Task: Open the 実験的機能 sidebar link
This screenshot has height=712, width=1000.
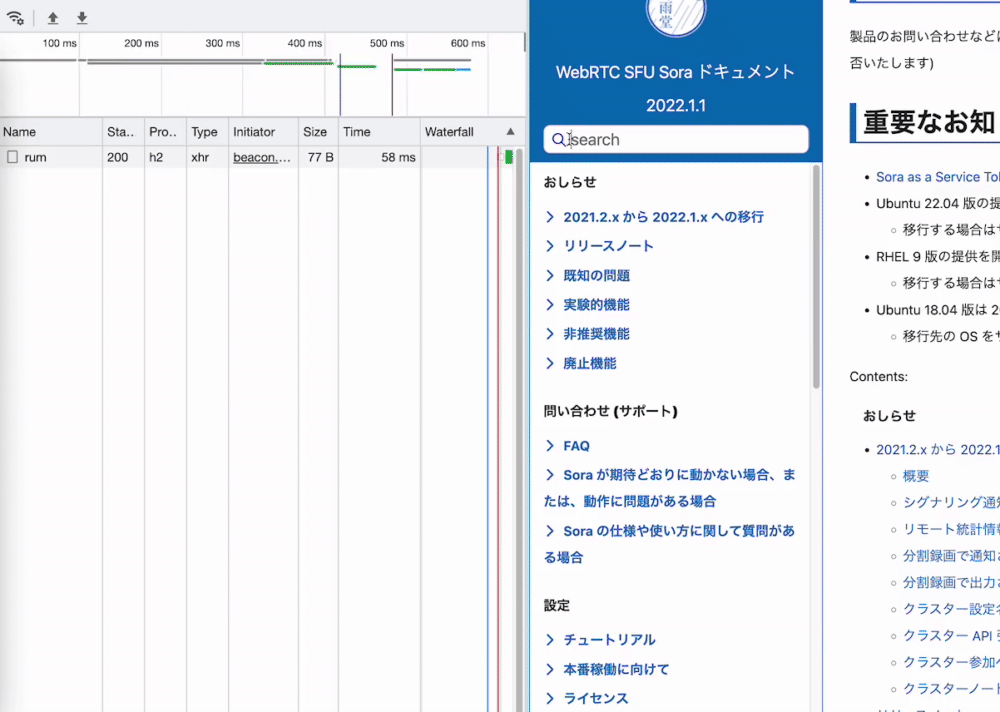Action: [596, 305]
